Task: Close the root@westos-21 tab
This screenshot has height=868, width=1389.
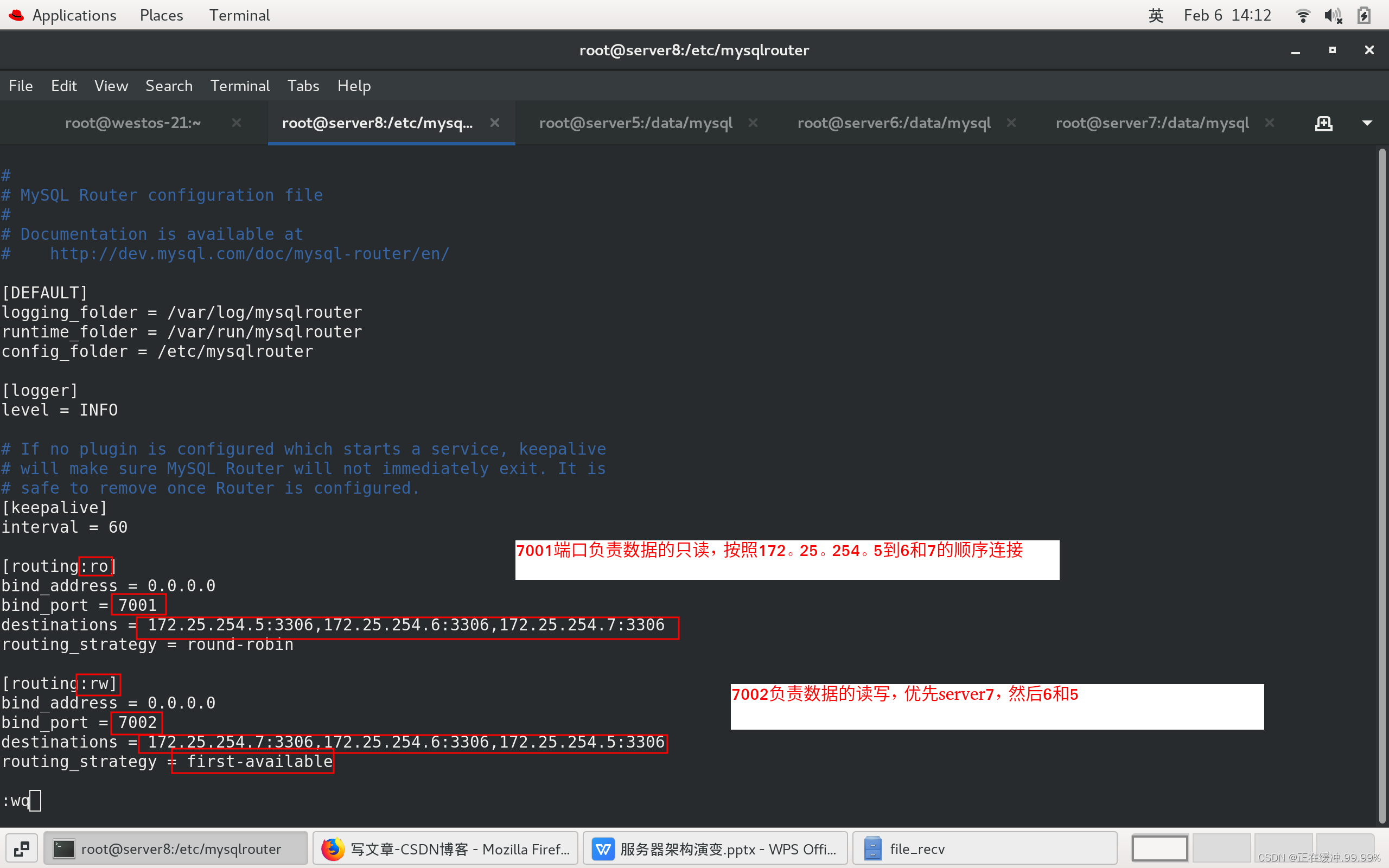Action: (237, 123)
